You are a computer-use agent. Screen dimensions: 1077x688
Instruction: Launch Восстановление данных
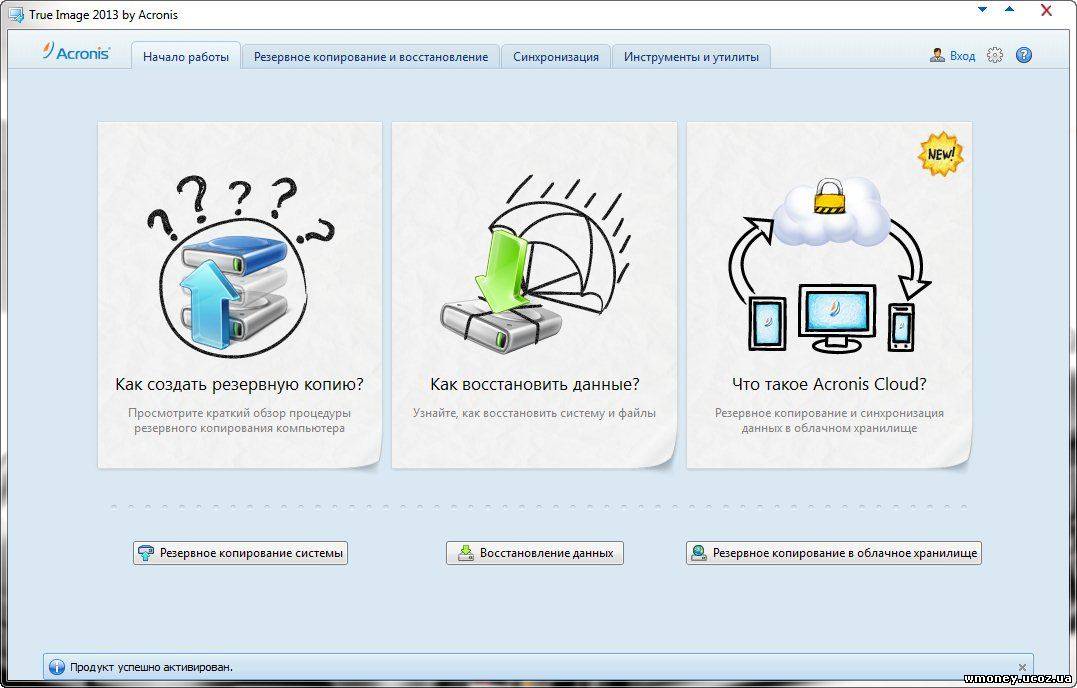535,553
